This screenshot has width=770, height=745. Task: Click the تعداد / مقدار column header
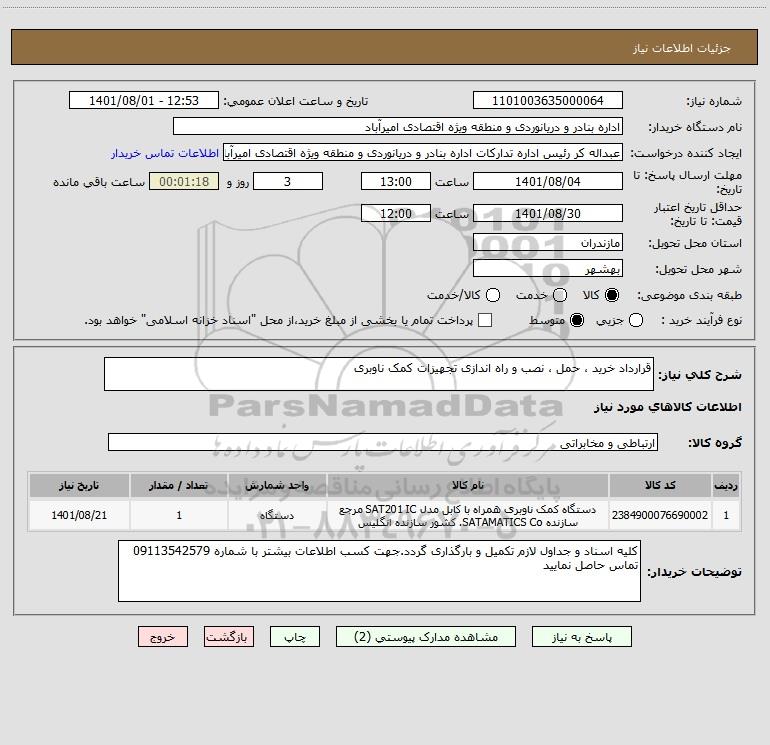(179, 485)
